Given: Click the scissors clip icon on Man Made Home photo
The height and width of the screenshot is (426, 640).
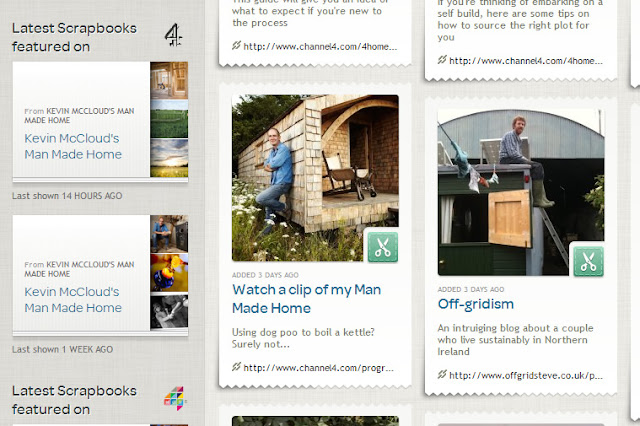Looking at the screenshot, I should 382,246.
